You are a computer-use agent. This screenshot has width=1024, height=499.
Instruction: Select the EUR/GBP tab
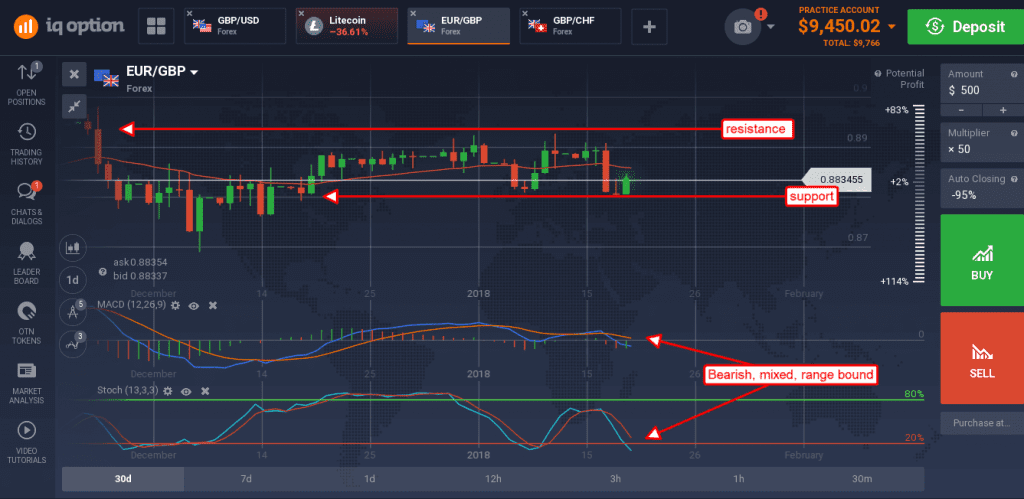coord(458,26)
